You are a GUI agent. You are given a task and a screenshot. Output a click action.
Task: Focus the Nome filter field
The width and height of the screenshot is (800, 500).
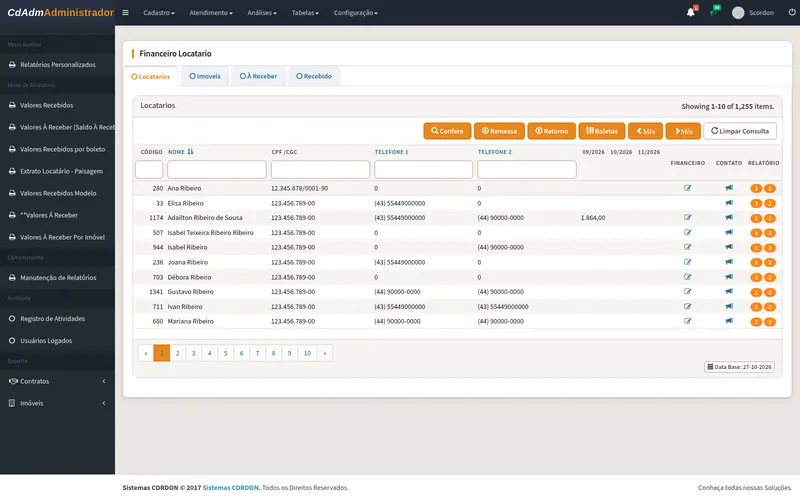coord(217,169)
